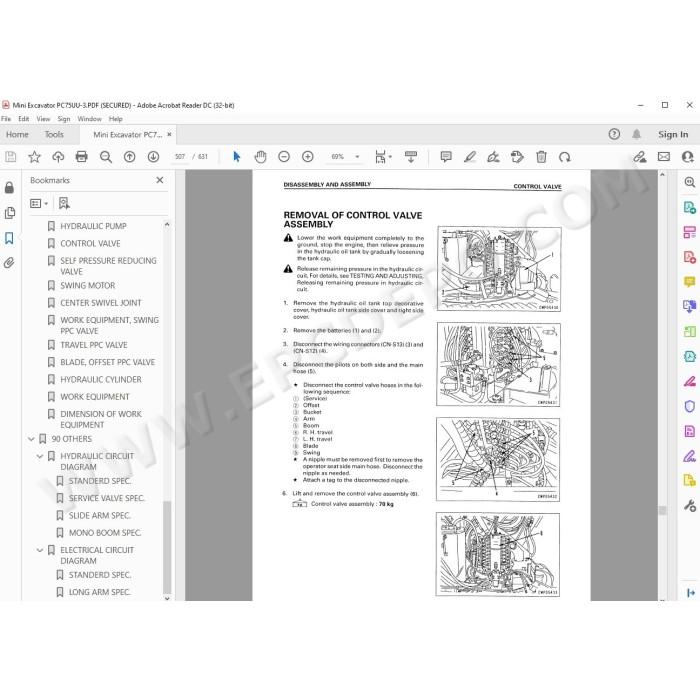This screenshot has width=700, height=700.
Task: Click the Save file icon in toolbar
Action: click(x=10, y=157)
